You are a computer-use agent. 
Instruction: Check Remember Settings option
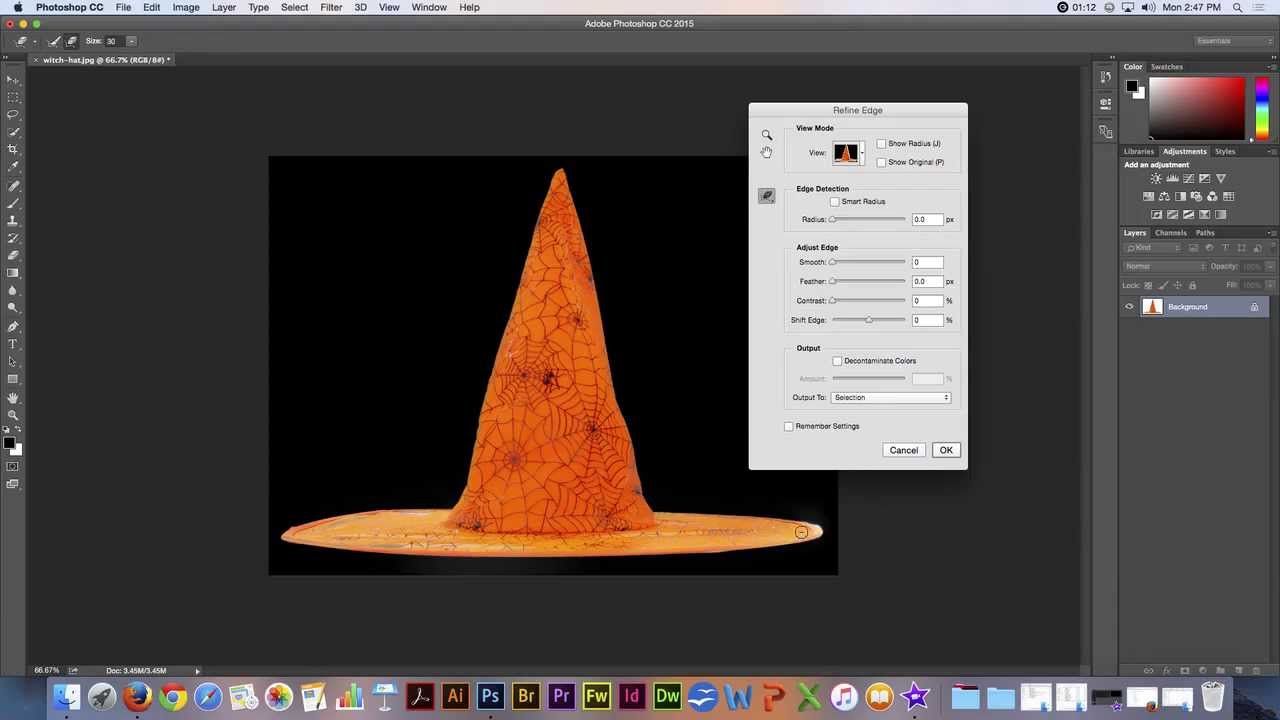[x=788, y=426]
